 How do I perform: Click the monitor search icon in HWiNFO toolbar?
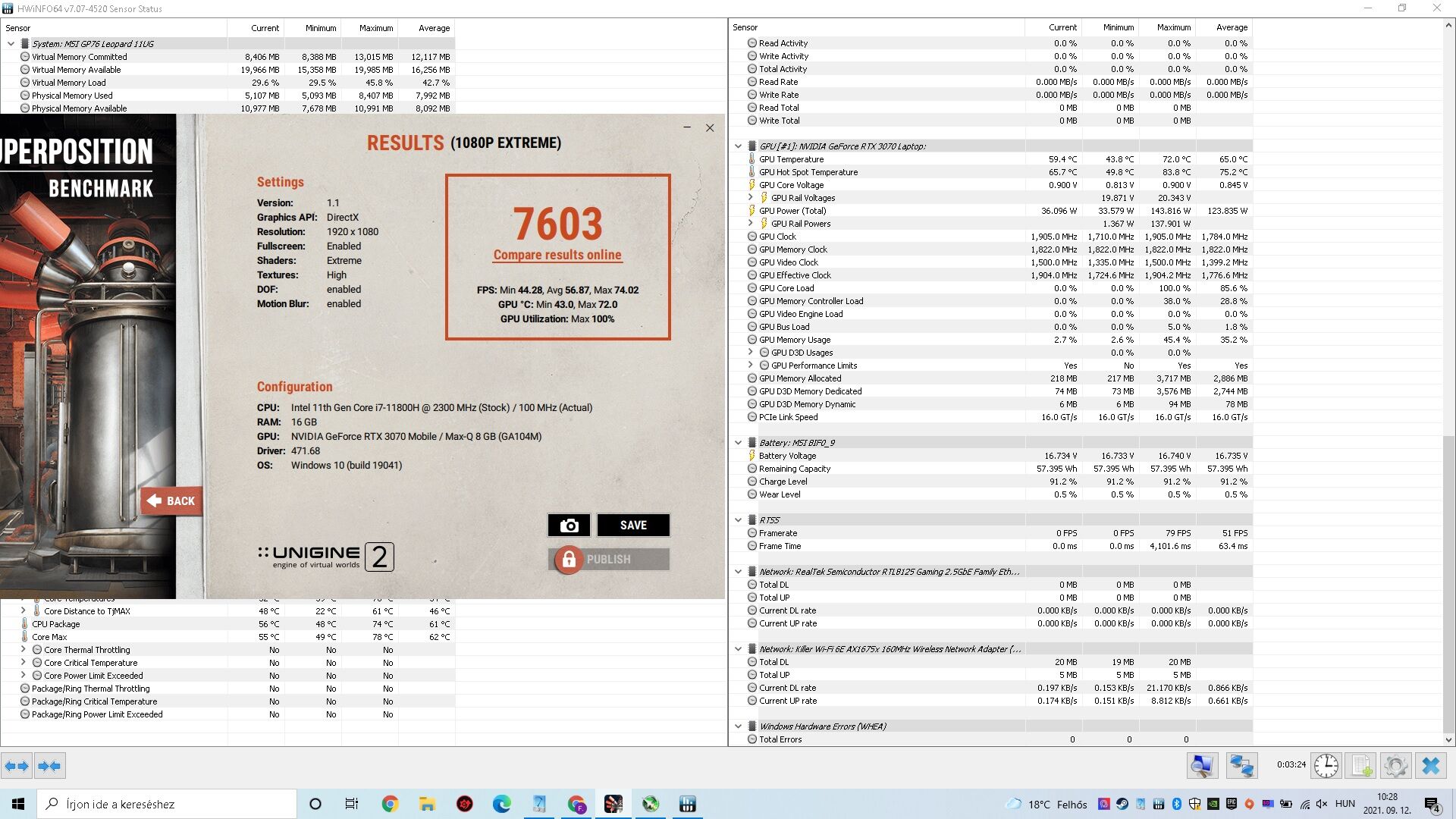point(1203,766)
